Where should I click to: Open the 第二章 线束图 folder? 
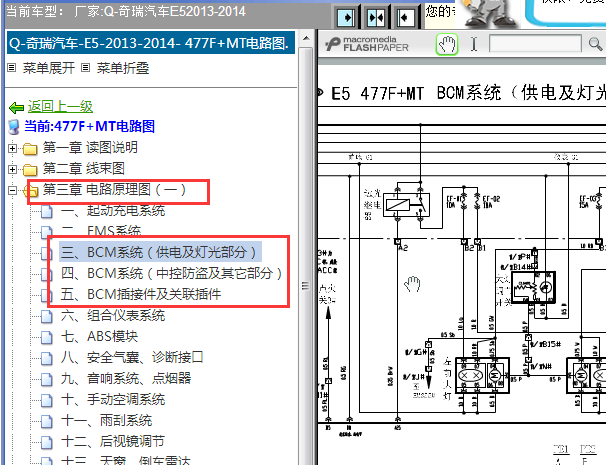pyautogui.click(x=83, y=168)
